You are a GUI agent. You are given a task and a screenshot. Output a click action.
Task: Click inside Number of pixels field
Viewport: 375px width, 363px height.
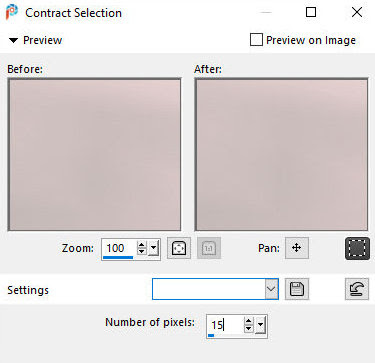point(225,324)
